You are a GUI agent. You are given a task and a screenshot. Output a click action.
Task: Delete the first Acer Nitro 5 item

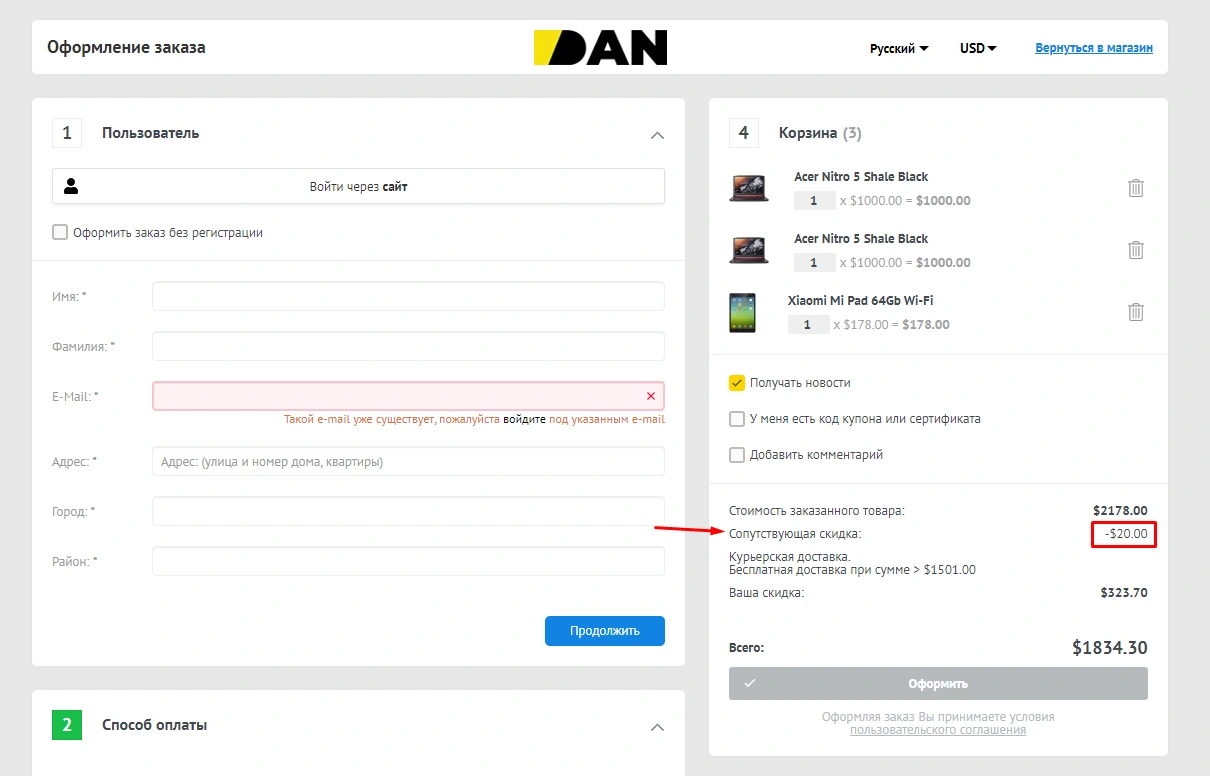[x=1135, y=188]
